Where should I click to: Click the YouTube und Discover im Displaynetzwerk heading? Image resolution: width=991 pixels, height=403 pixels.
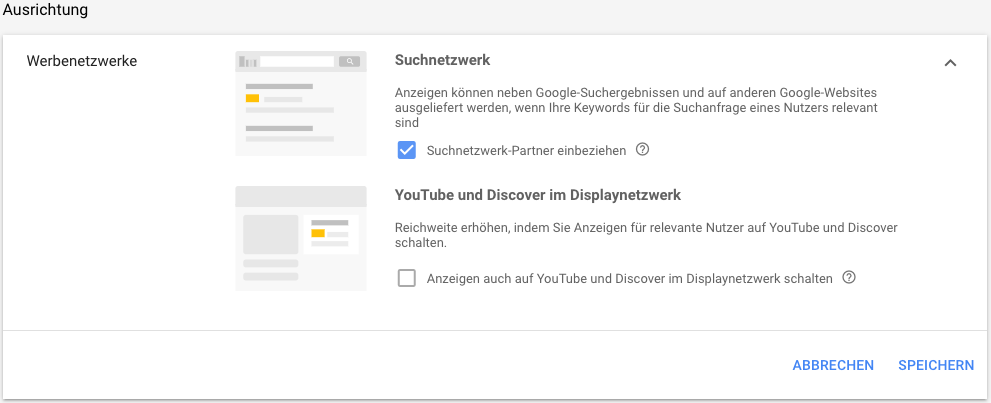(x=538, y=195)
